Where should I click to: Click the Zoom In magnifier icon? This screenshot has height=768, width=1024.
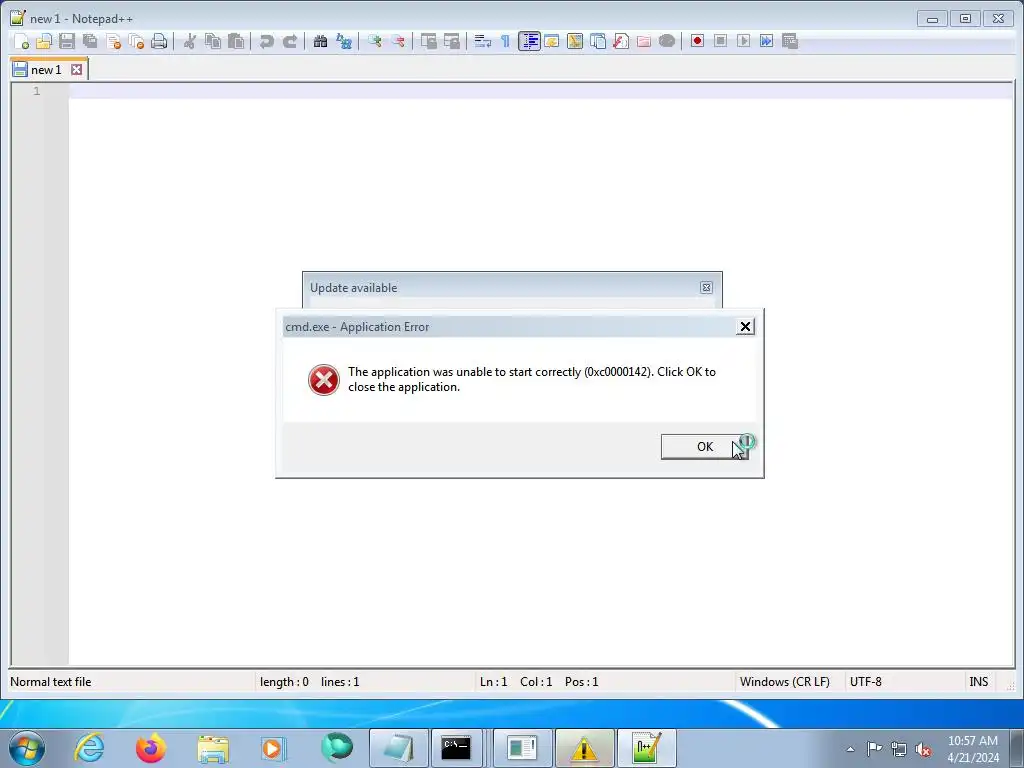374,41
